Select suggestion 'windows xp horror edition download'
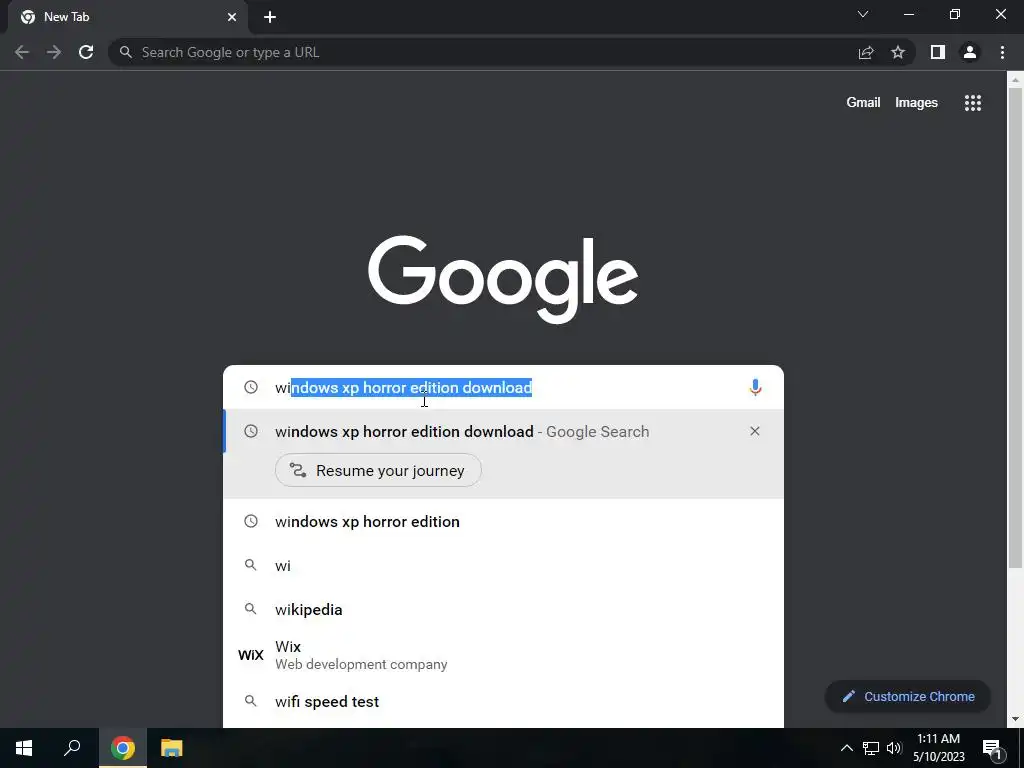 pyautogui.click(x=504, y=432)
